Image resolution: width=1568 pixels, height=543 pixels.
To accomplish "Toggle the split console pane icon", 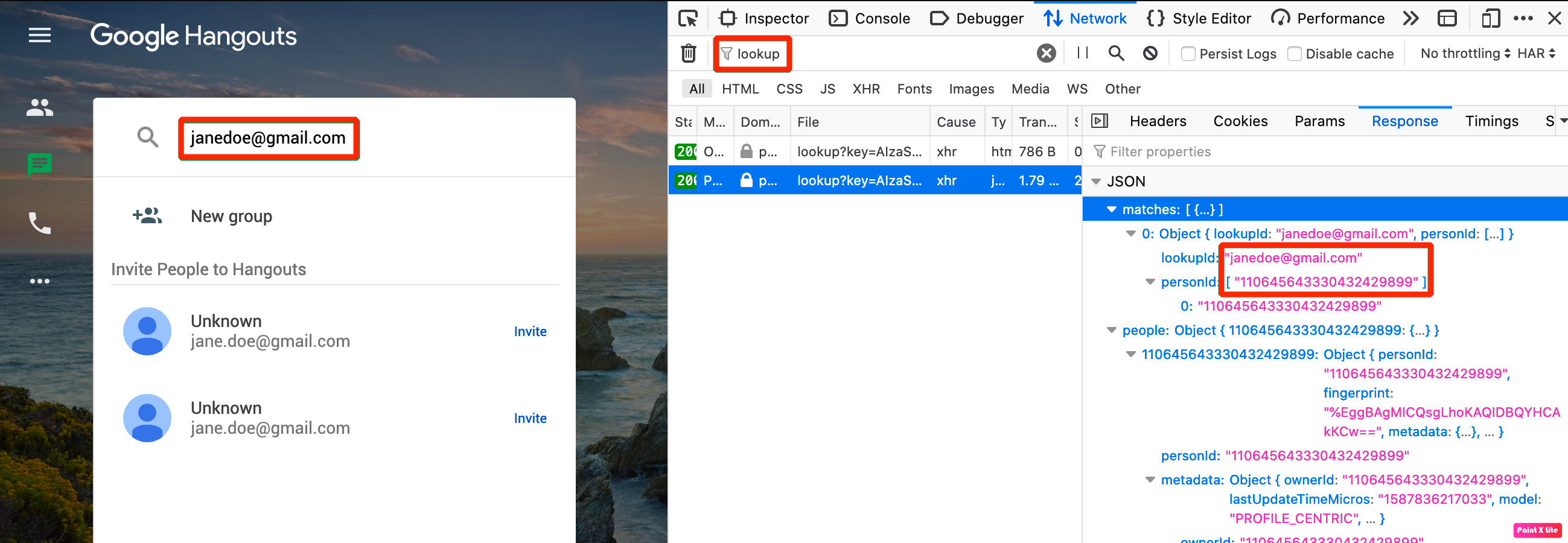I will coord(1447,19).
